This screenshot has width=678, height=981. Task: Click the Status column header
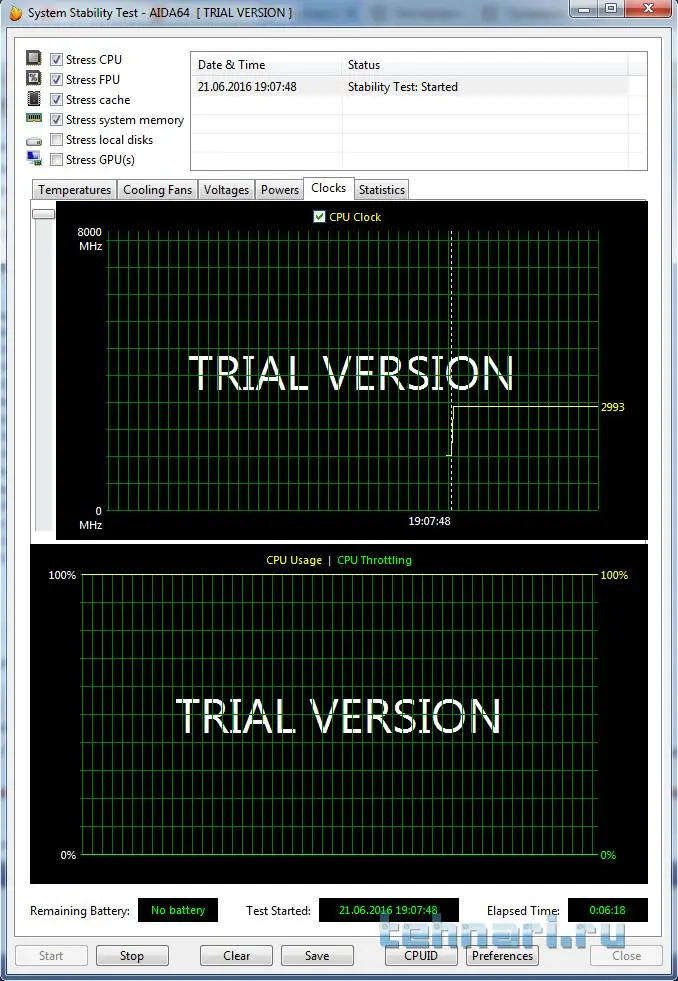coord(485,65)
